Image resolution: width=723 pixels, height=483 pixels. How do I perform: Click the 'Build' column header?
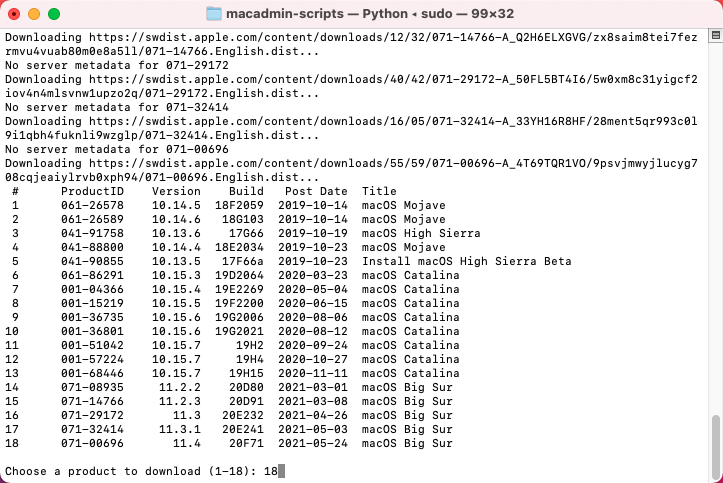coord(246,191)
